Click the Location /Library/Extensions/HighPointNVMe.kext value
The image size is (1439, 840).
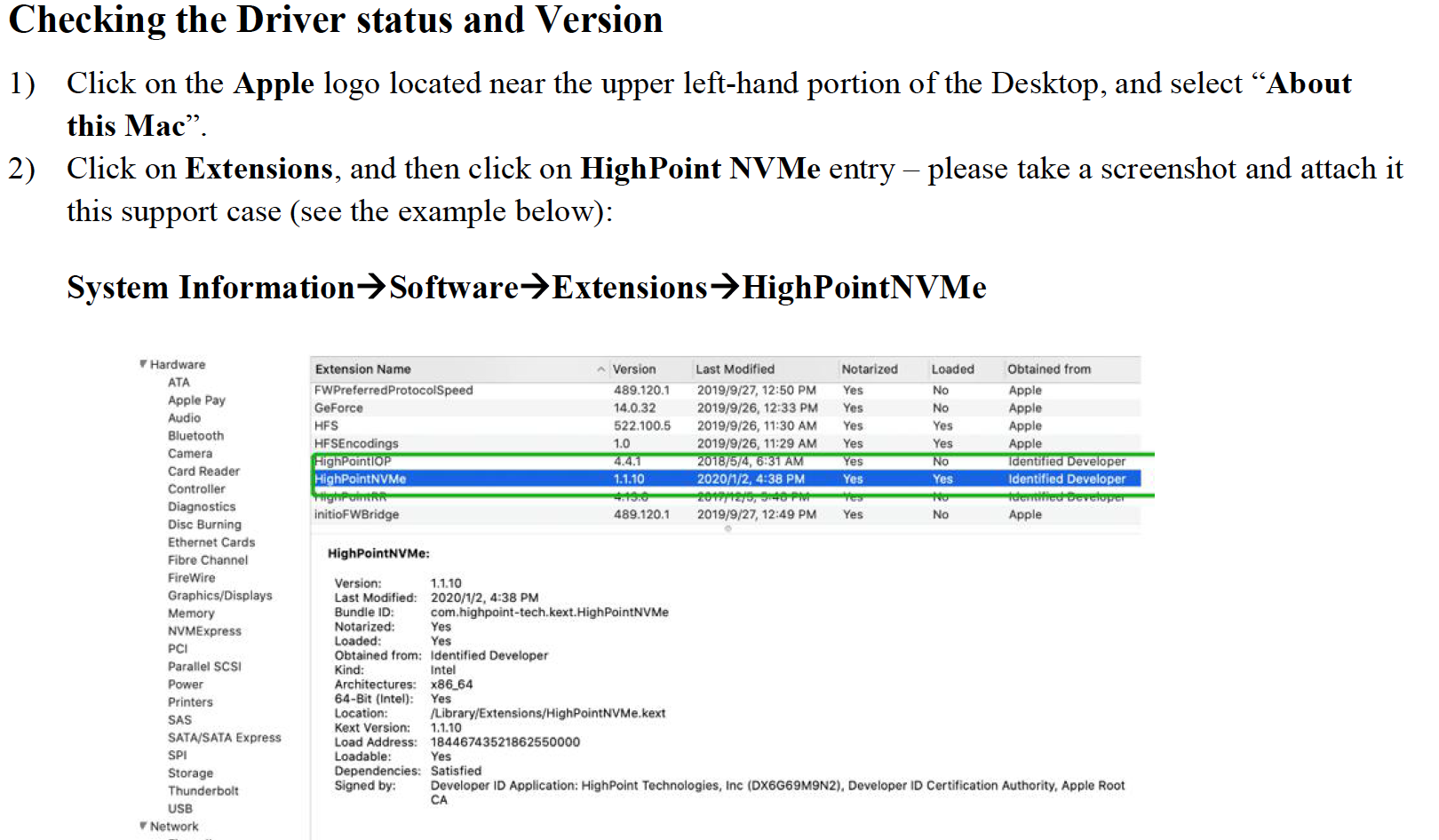tap(547, 713)
